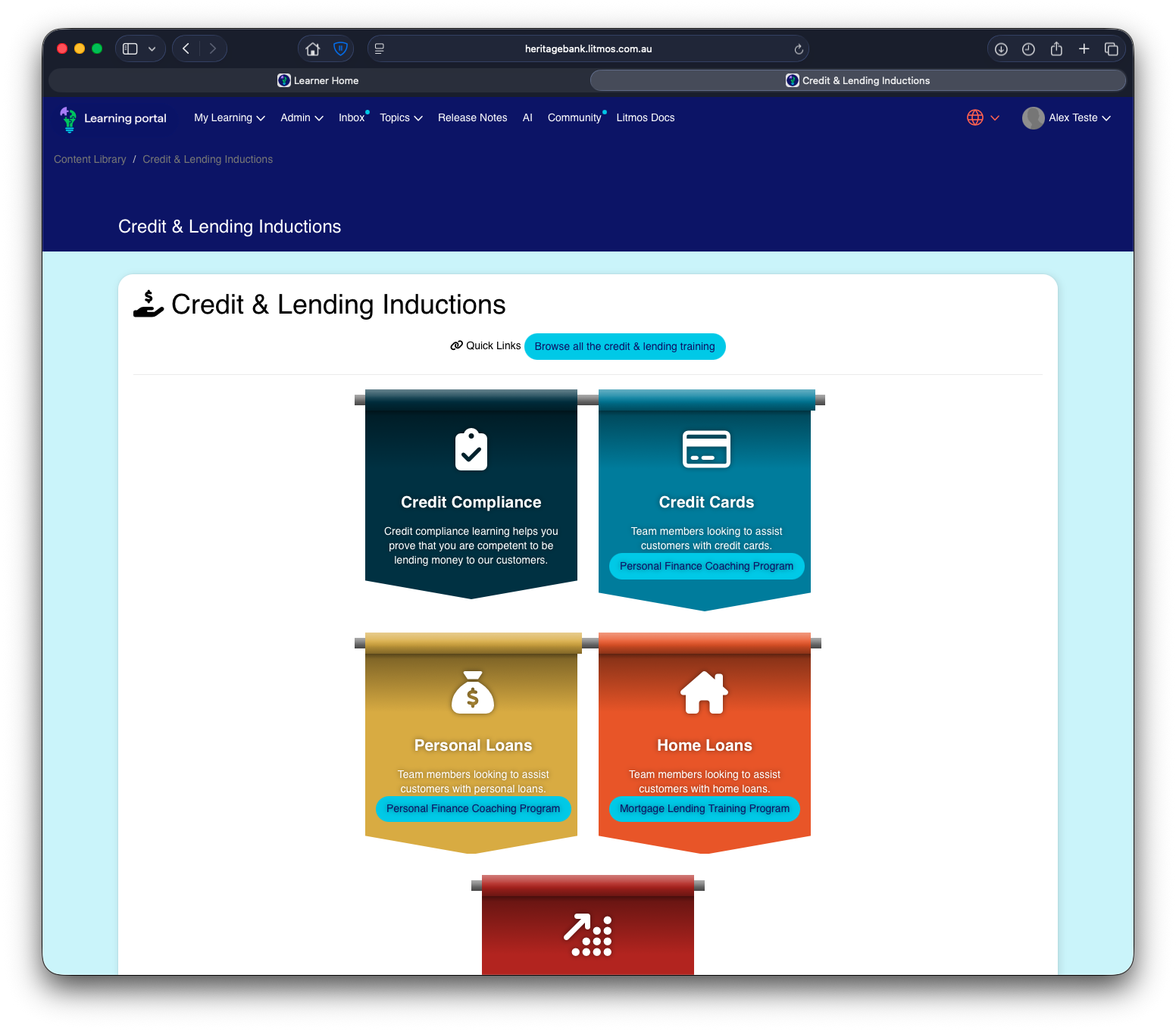Click Browse all the credit & lending training

(624, 346)
